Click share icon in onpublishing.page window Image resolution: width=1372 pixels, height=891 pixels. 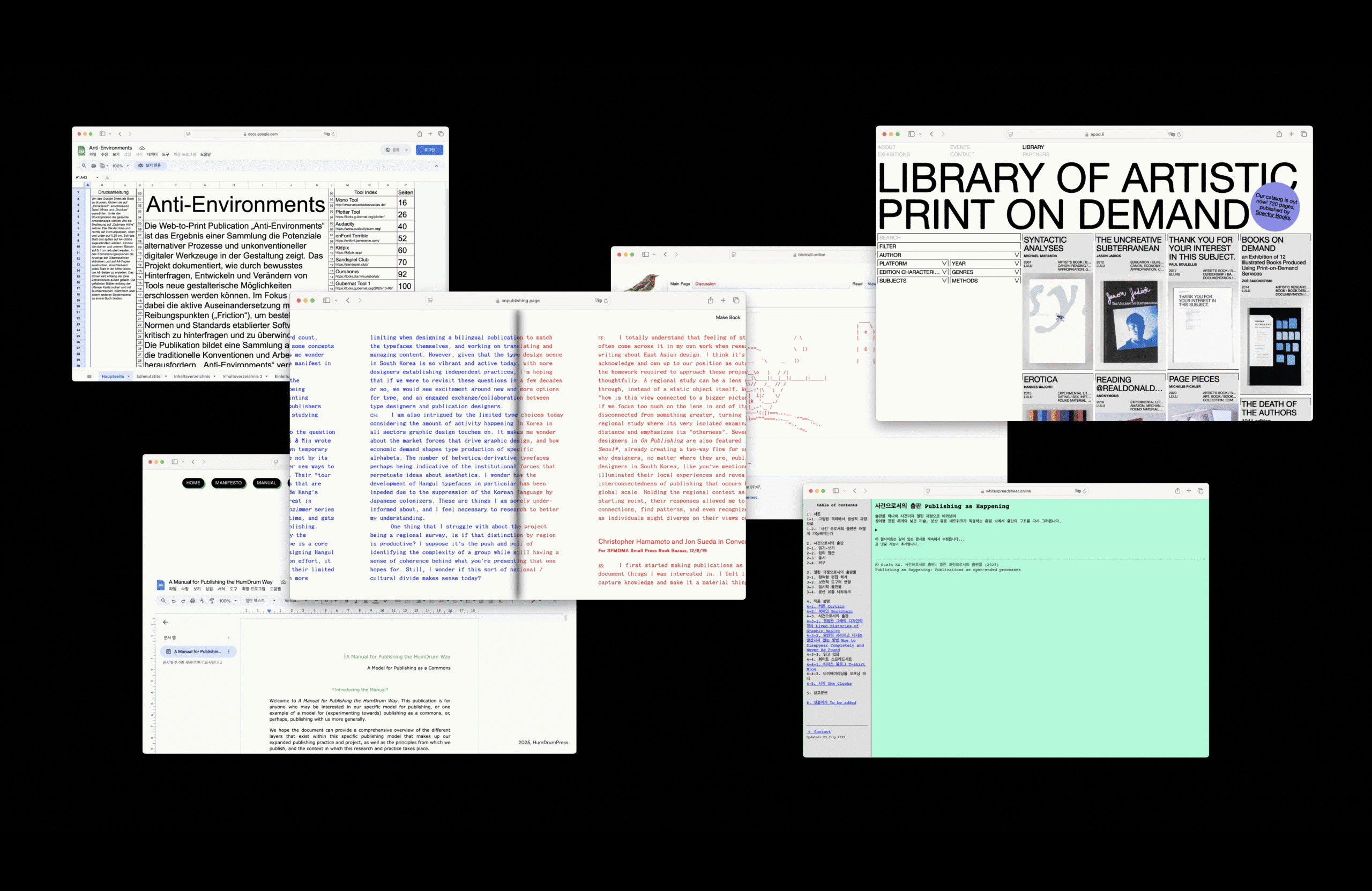tap(711, 300)
